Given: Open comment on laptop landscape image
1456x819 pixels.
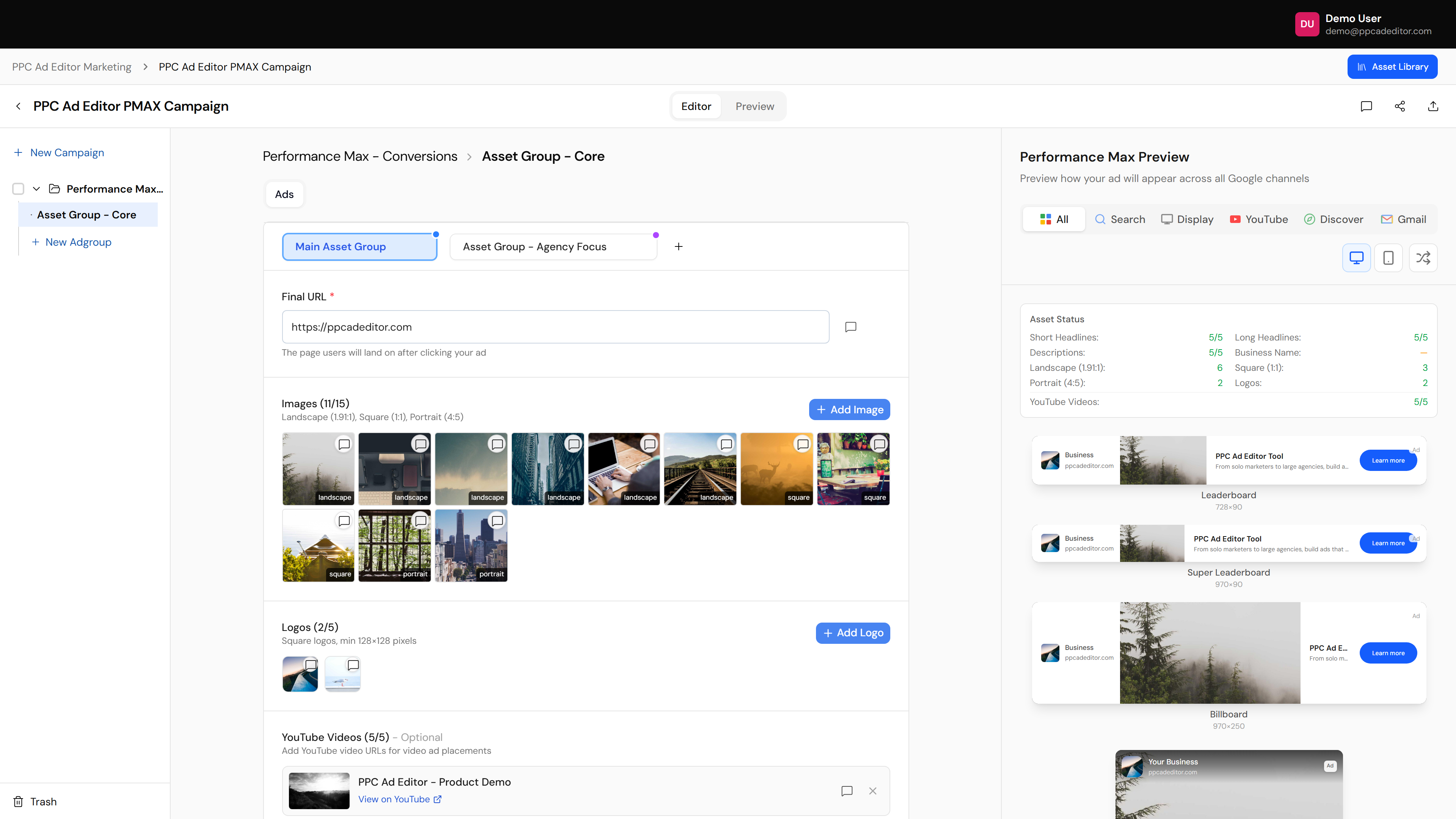Looking at the screenshot, I should [x=650, y=444].
